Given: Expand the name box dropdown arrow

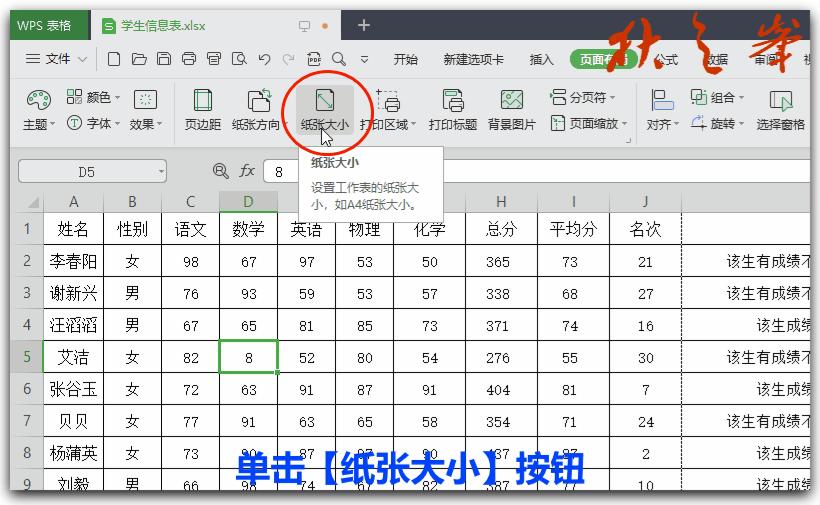Looking at the screenshot, I should pos(162,171).
